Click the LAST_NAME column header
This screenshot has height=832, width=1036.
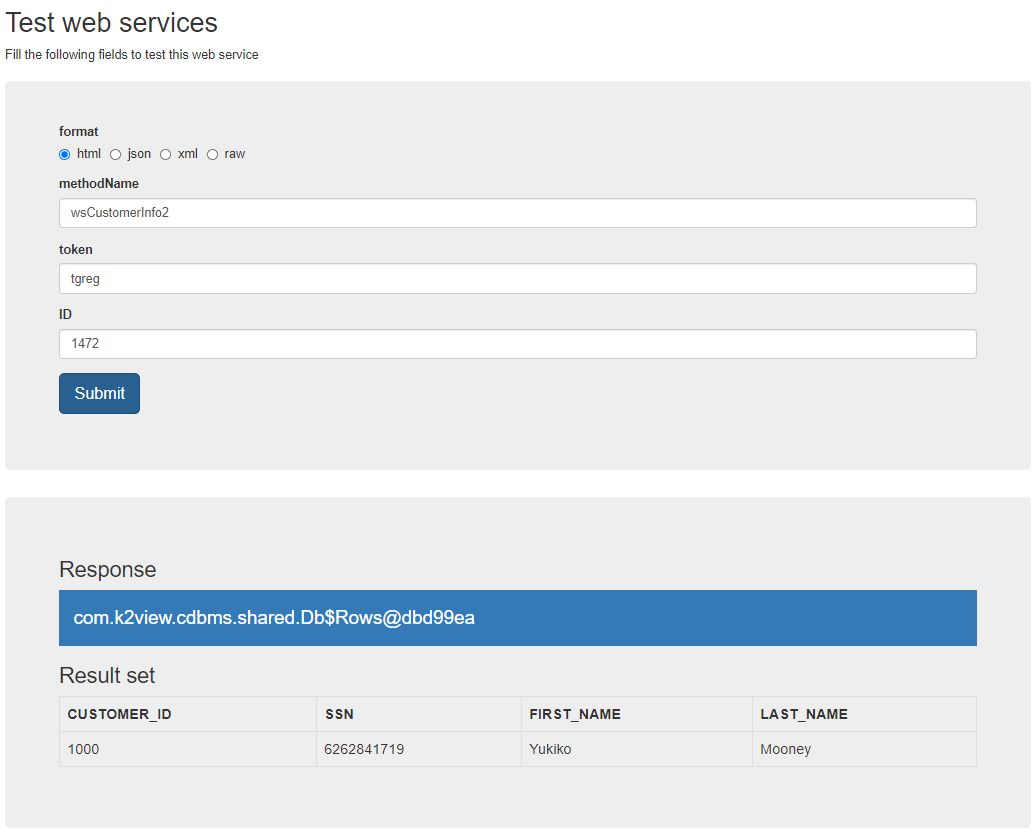[x=804, y=714]
